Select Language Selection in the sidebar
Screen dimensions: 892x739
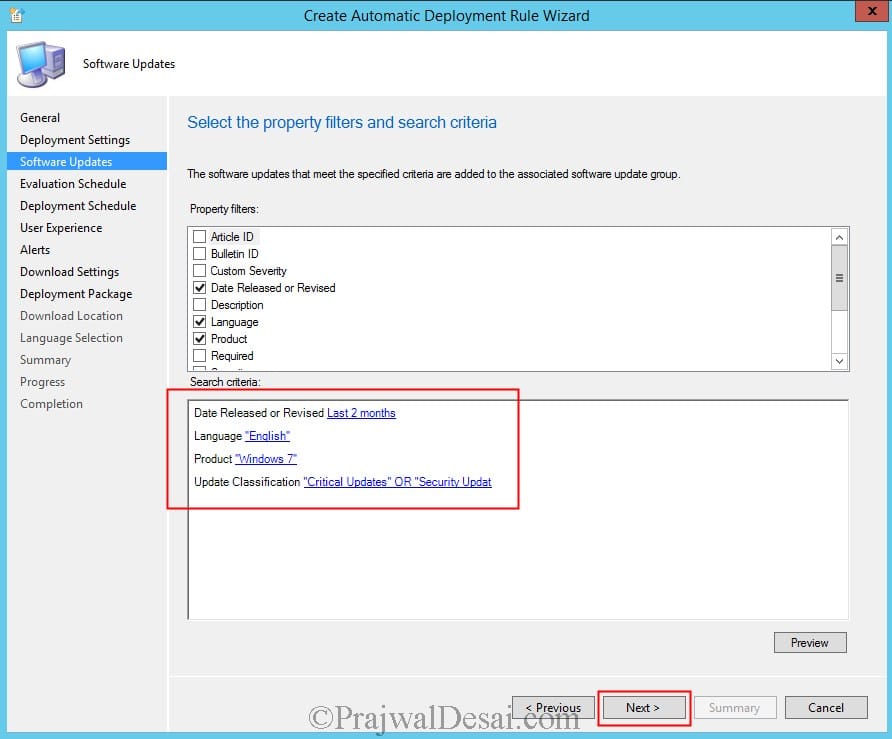71,338
